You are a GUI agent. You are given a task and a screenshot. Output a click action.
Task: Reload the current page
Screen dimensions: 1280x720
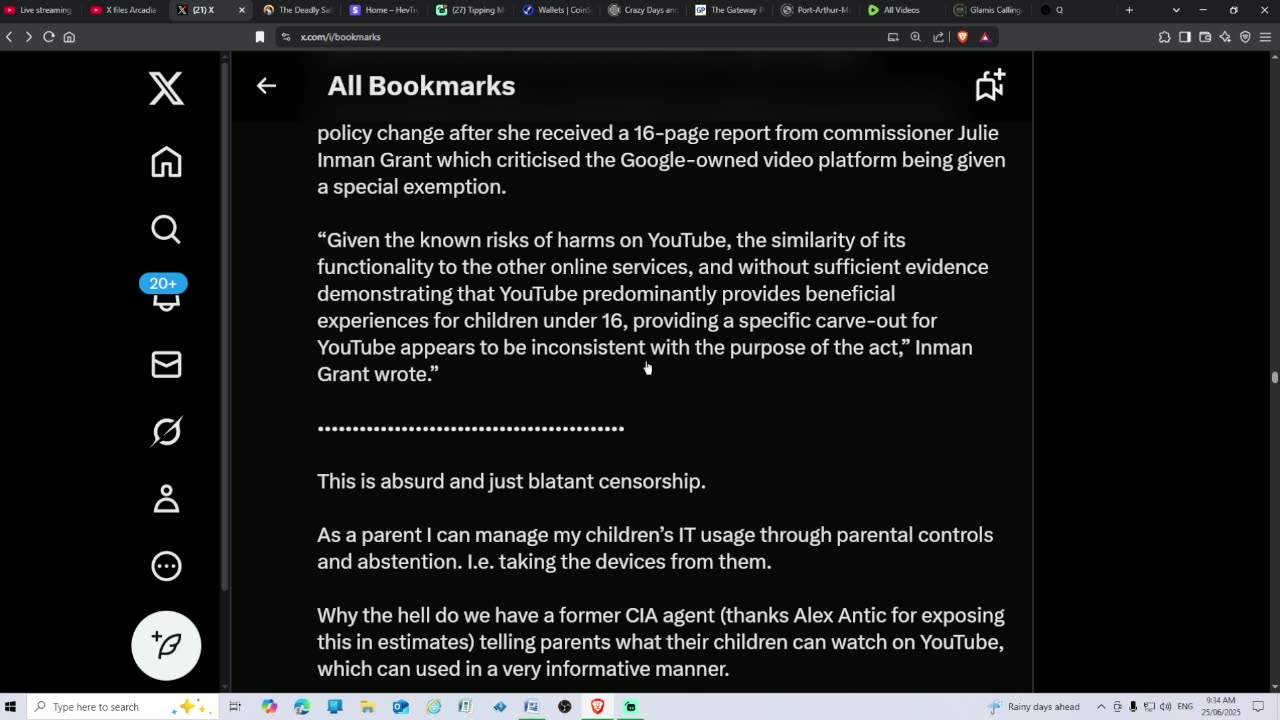coord(48,37)
